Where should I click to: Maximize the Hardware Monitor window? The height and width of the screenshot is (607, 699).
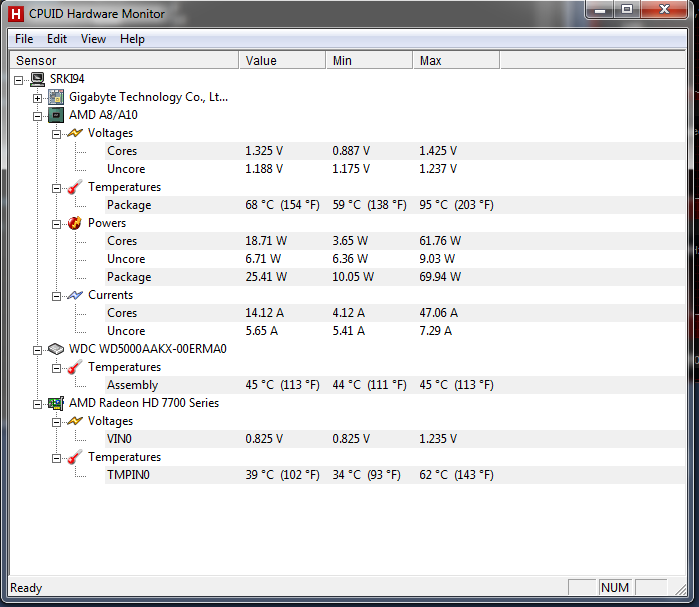627,9
